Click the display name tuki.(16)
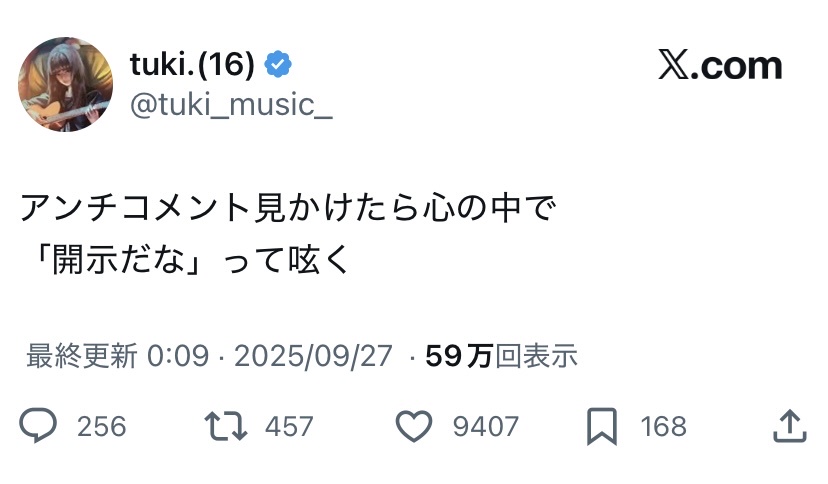Image resolution: width=828 pixels, height=484 pixels. [191, 65]
